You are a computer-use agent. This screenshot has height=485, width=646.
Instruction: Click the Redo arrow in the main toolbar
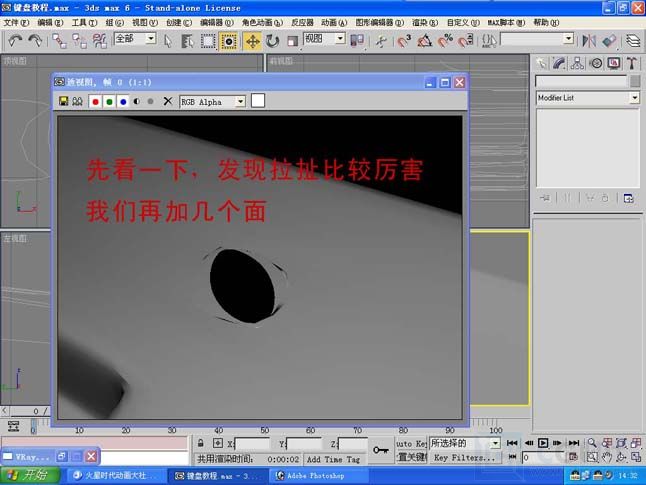point(35,41)
